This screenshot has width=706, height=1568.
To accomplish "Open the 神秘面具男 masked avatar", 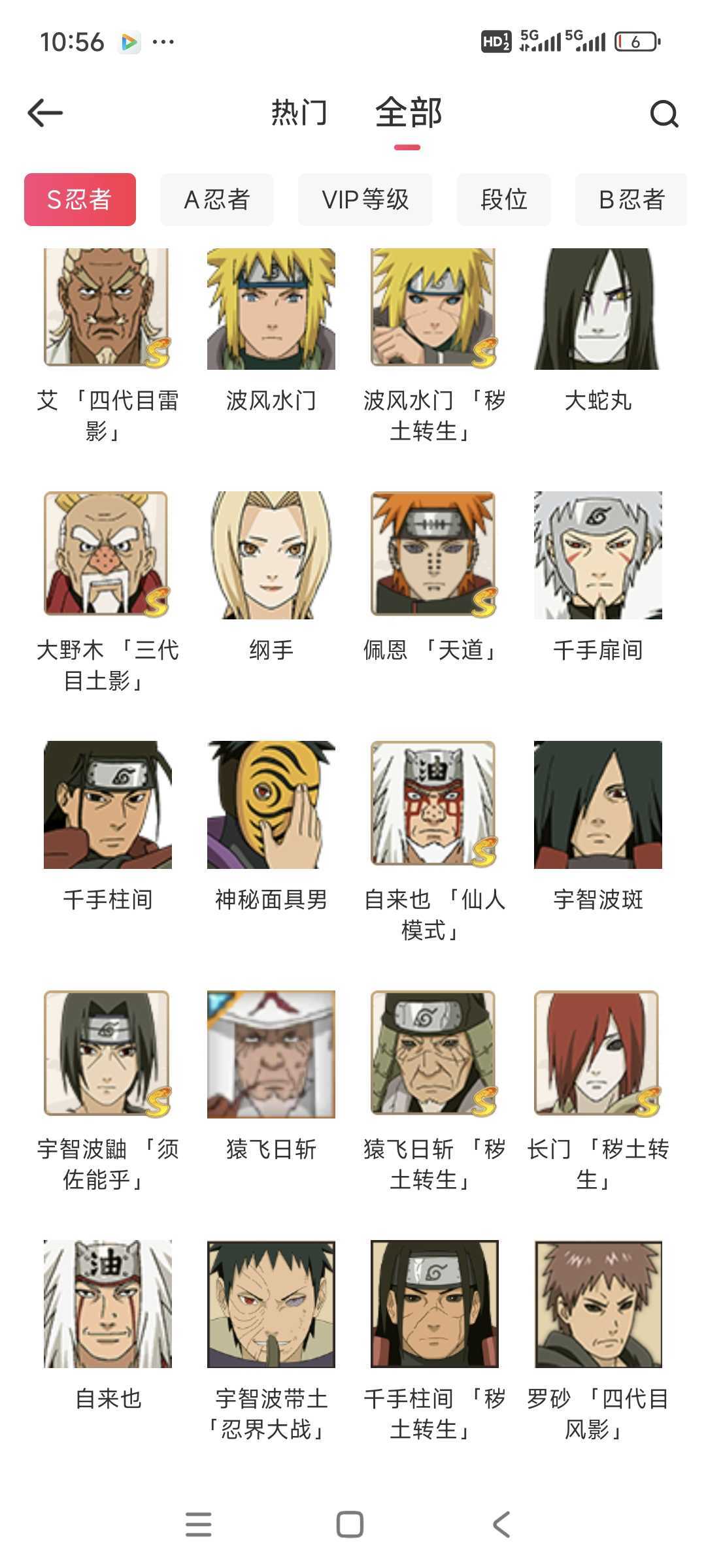I will [x=271, y=805].
